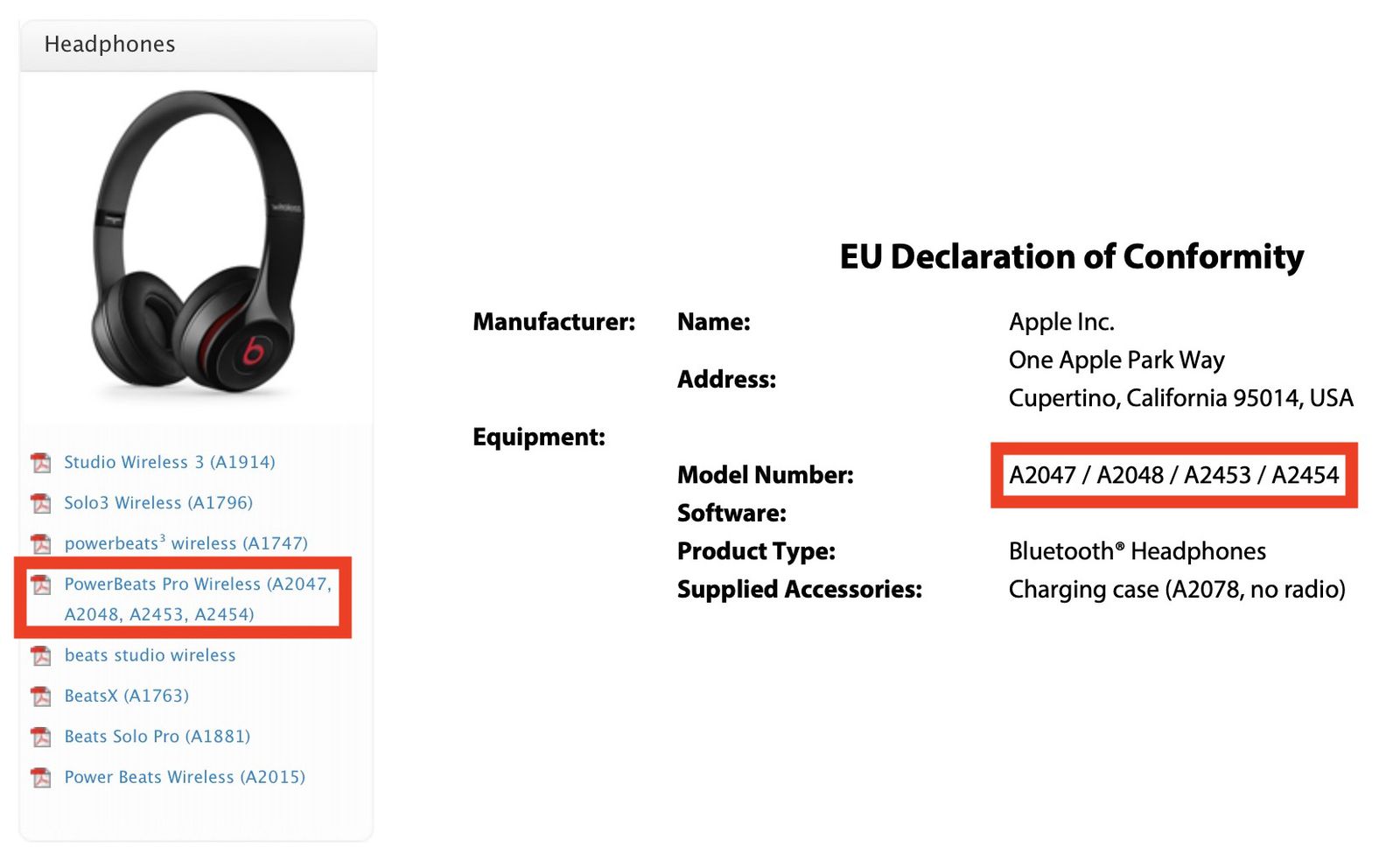Open Power Beats Wireless (A2015) link
This screenshot has width=1400, height=854.
coord(185,777)
